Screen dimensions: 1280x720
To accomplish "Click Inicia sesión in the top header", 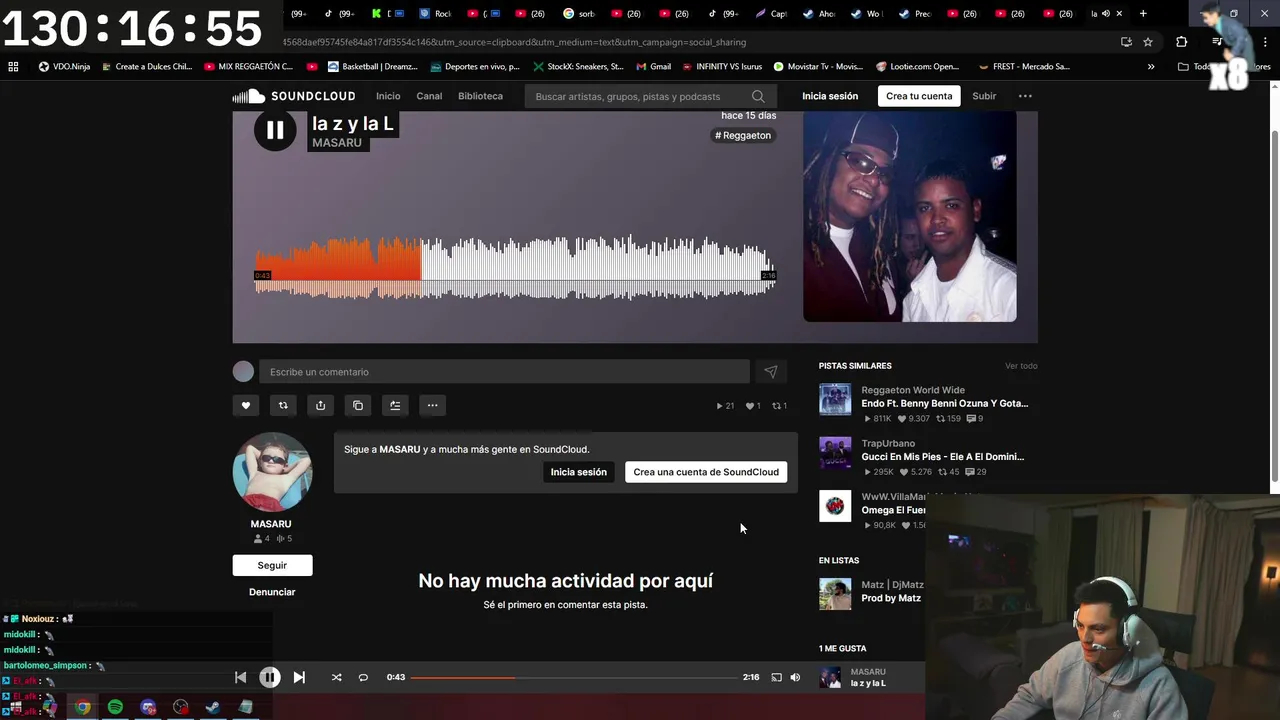I will (x=830, y=96).
